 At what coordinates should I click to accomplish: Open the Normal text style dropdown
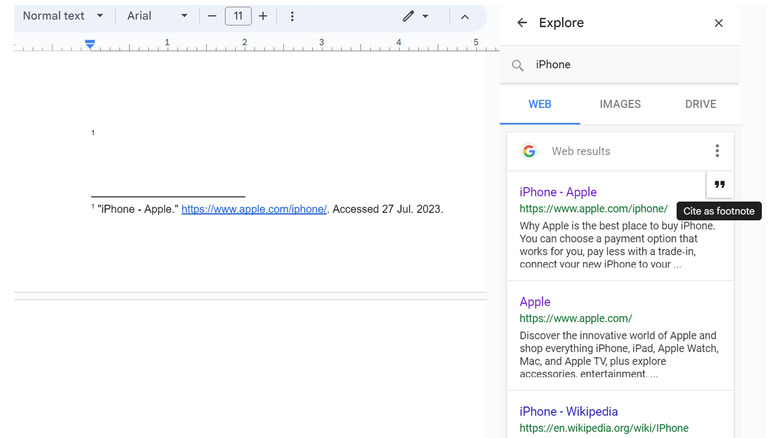63,16
